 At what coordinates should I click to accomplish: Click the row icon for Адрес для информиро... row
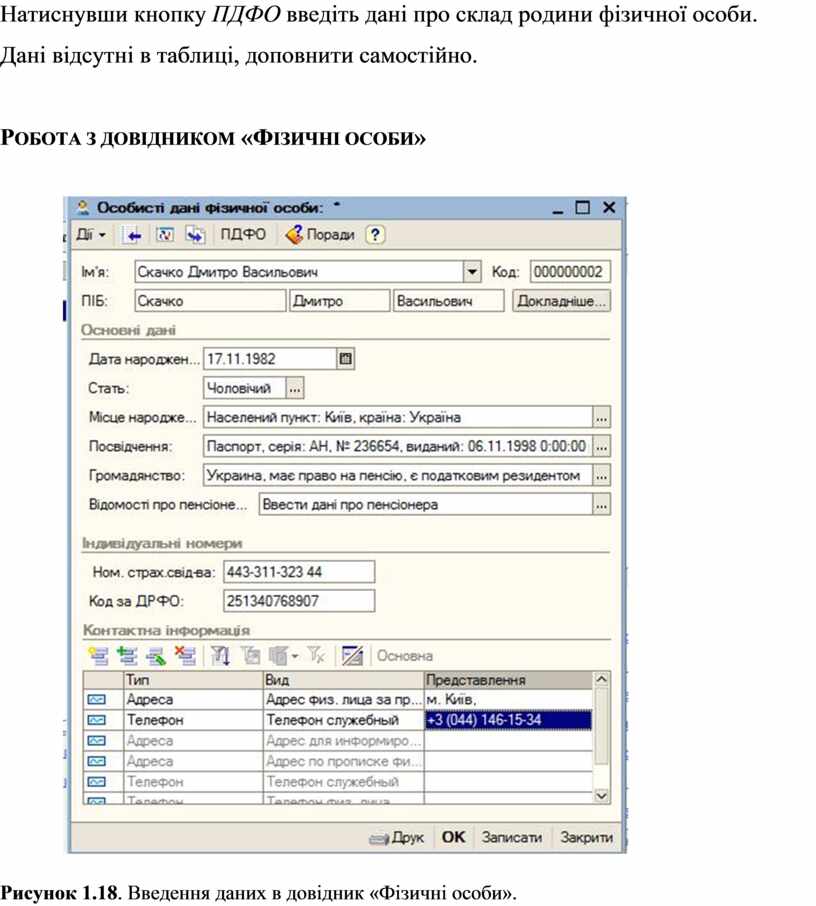point(97,741)
